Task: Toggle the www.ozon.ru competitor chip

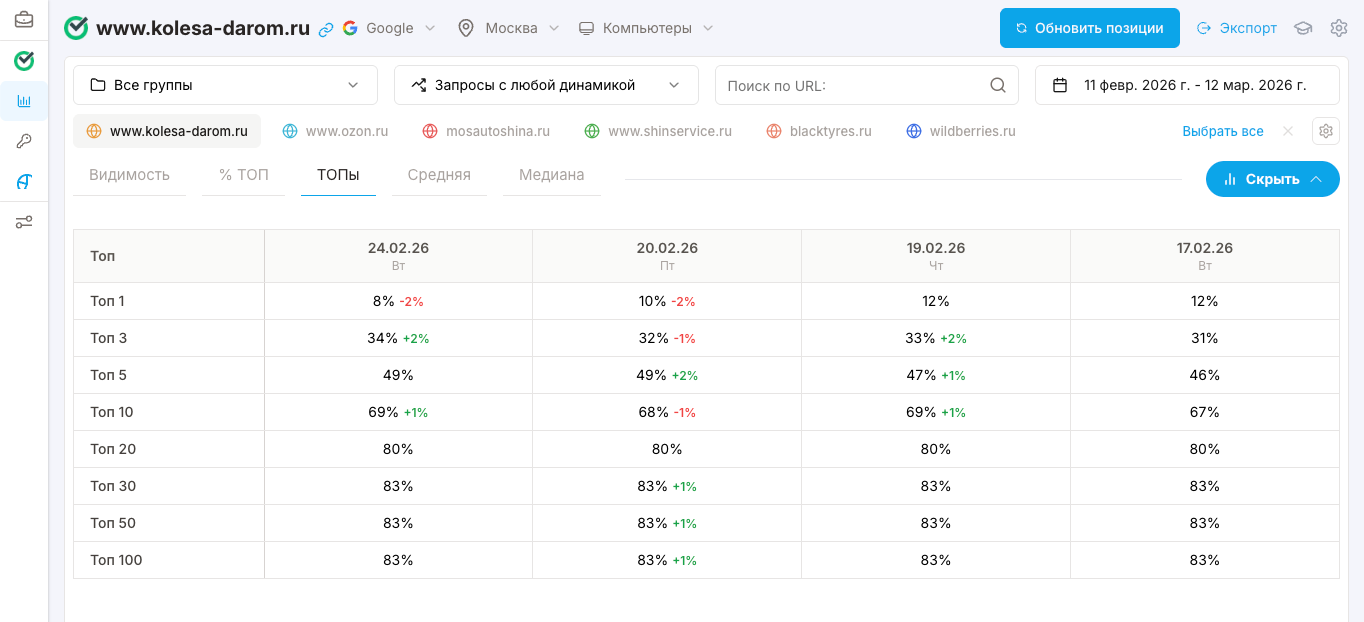Action: (x=335, y=131)
